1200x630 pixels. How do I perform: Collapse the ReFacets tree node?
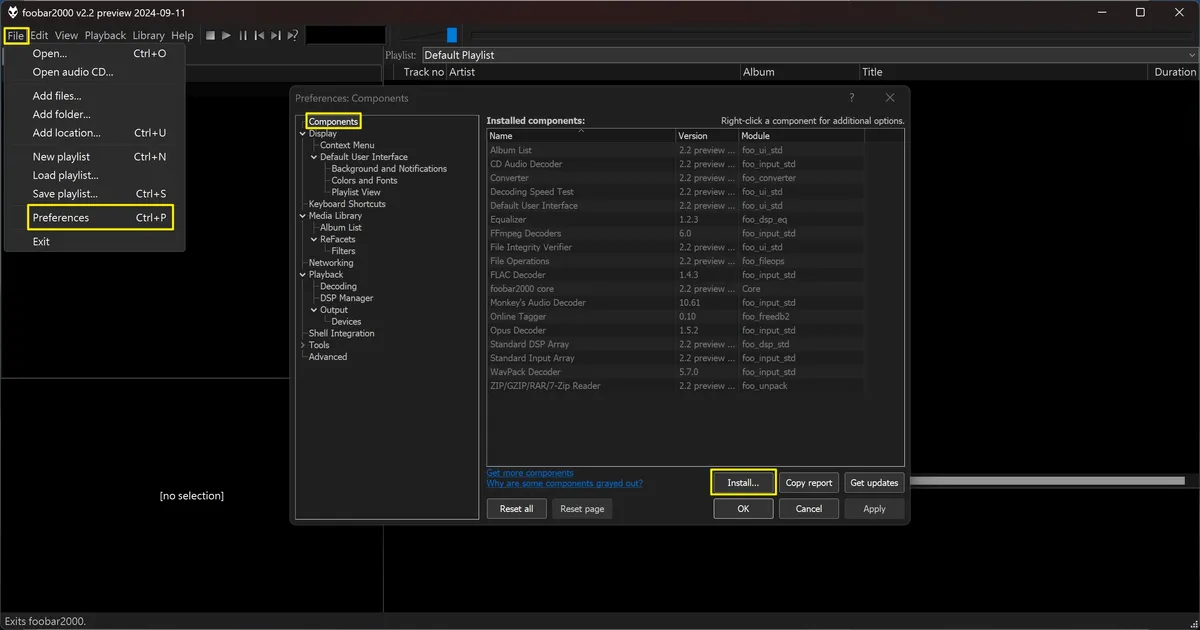[x=314, y=240]
